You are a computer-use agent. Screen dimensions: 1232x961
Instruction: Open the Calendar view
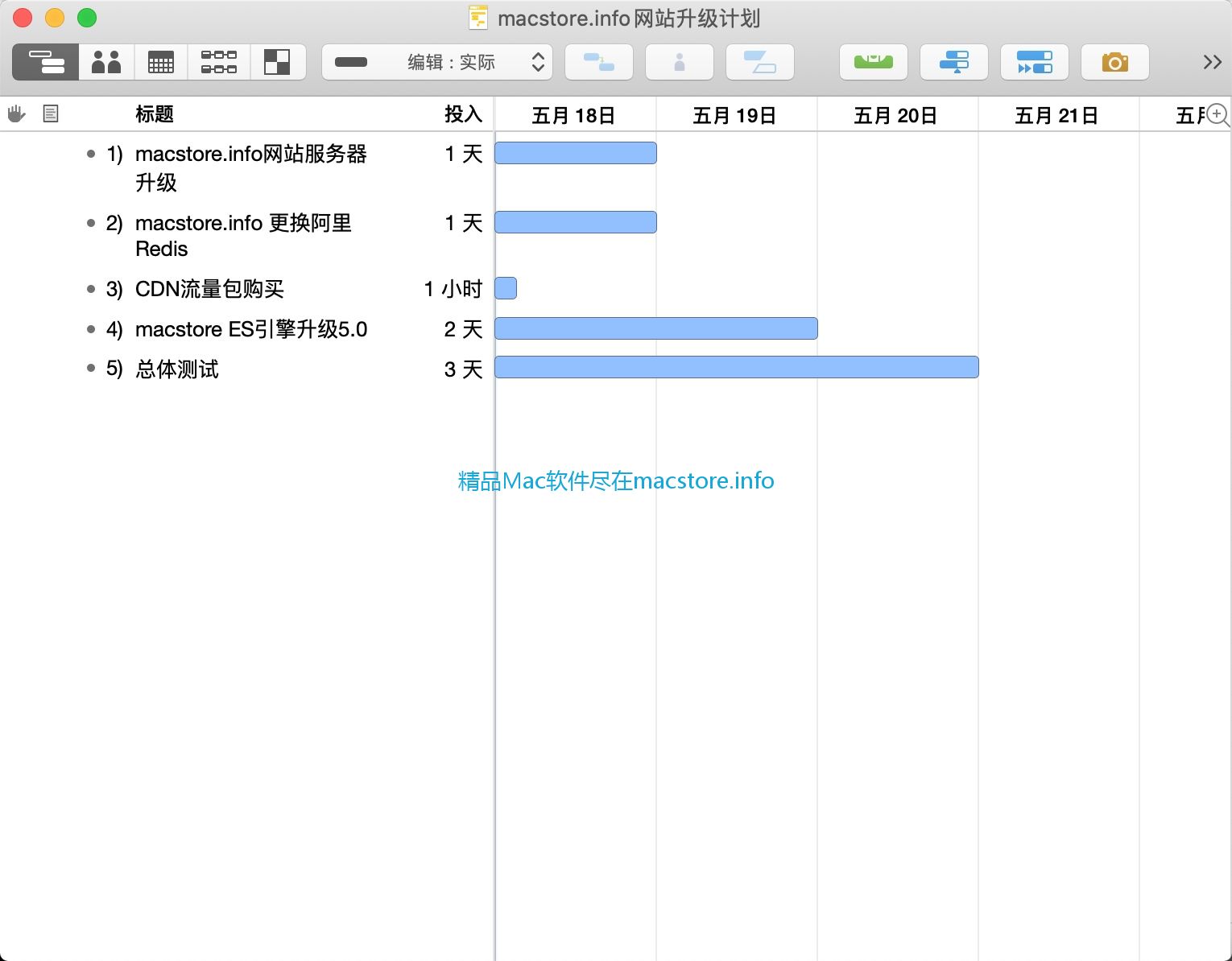pyautogui.click(x=161, y=62)
